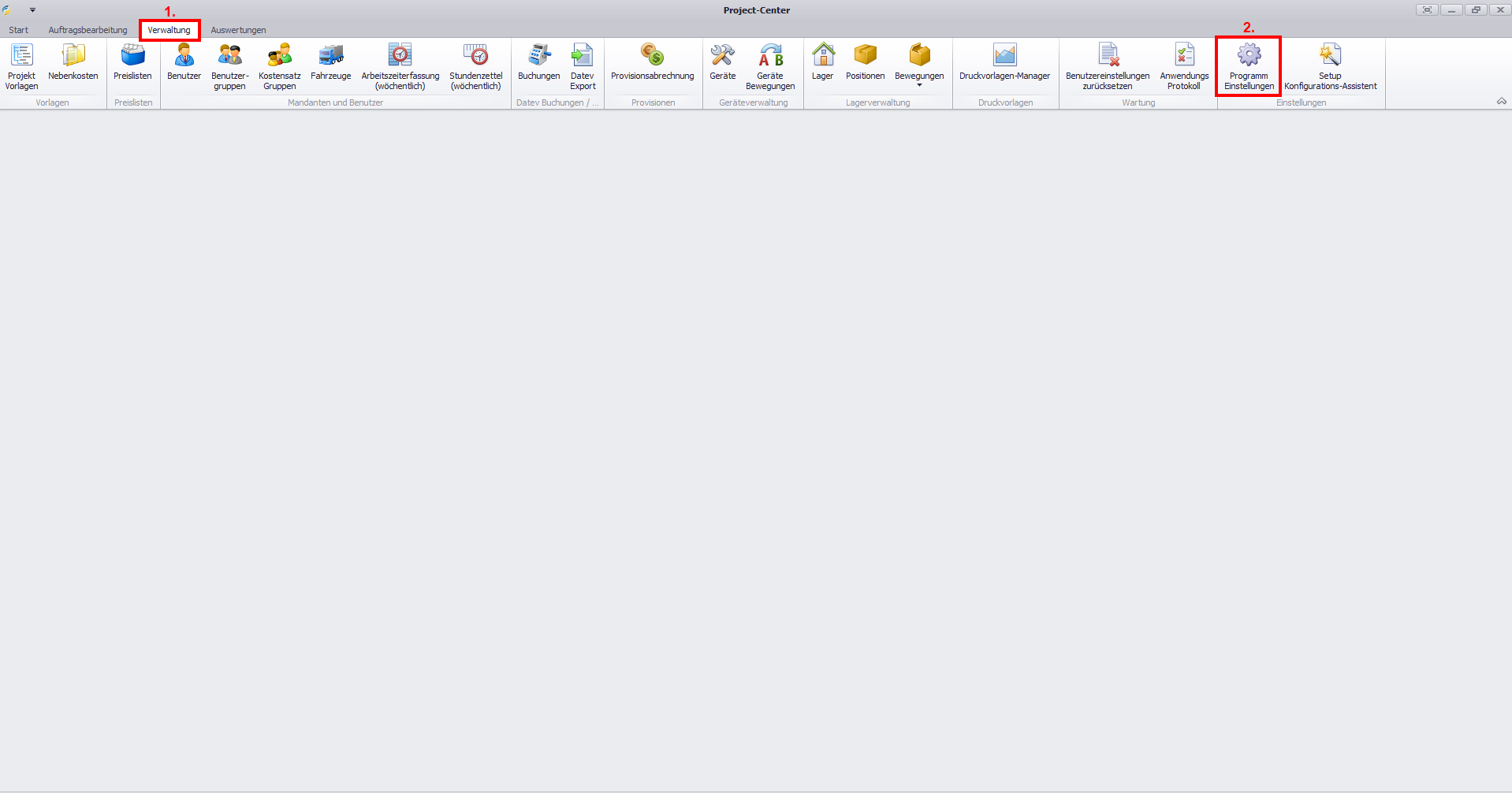Switch to Start tab

[18, 30]
